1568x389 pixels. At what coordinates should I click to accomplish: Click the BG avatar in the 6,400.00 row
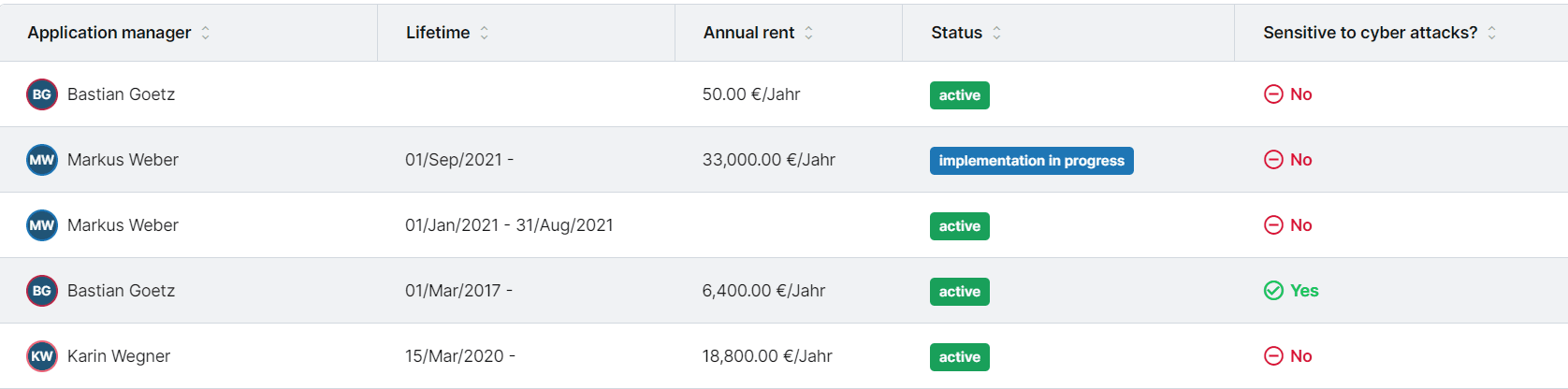pyautogui.click(x=42, y=291)
